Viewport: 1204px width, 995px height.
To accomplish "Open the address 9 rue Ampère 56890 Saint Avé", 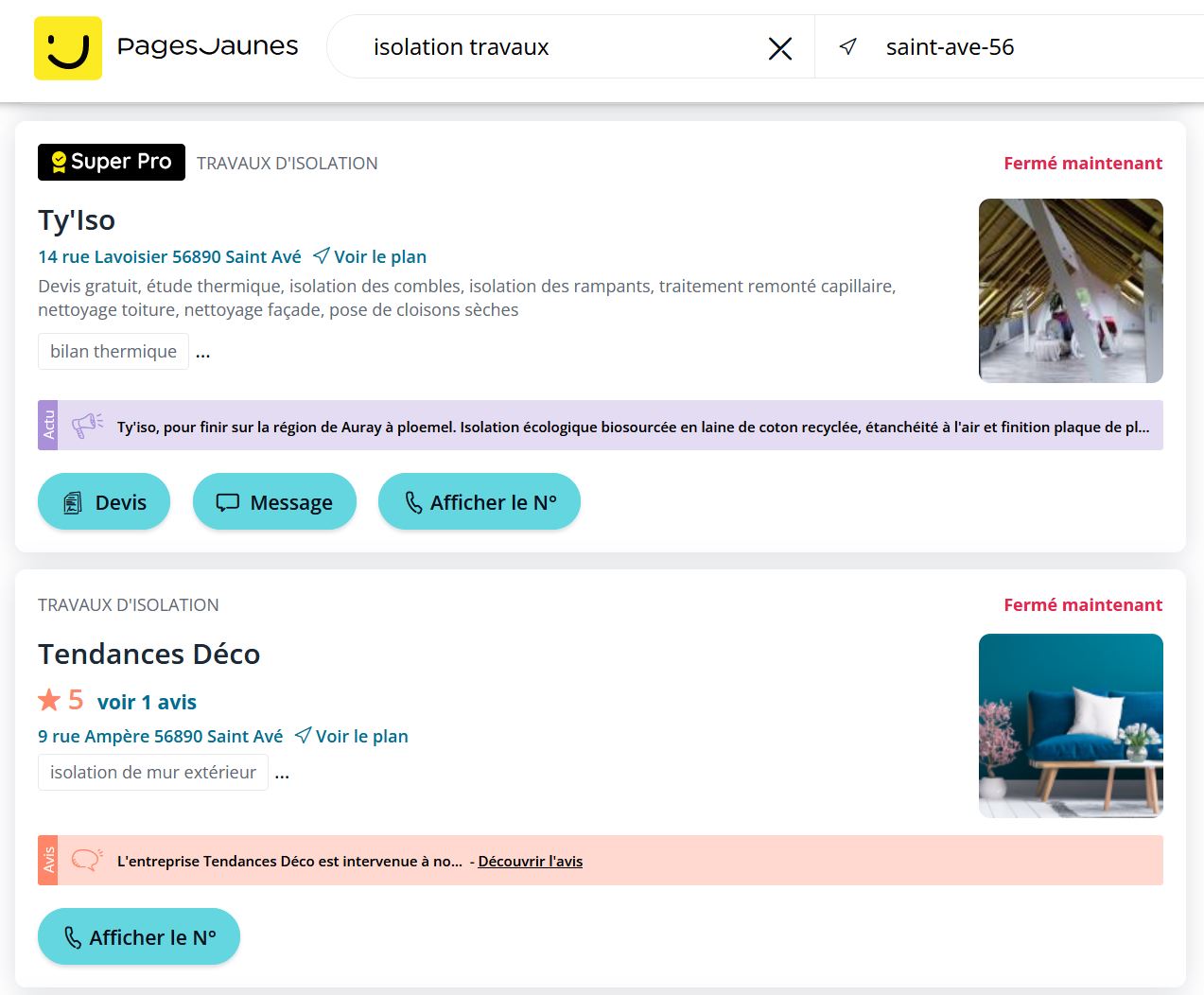I will click(x=160, y=736).
